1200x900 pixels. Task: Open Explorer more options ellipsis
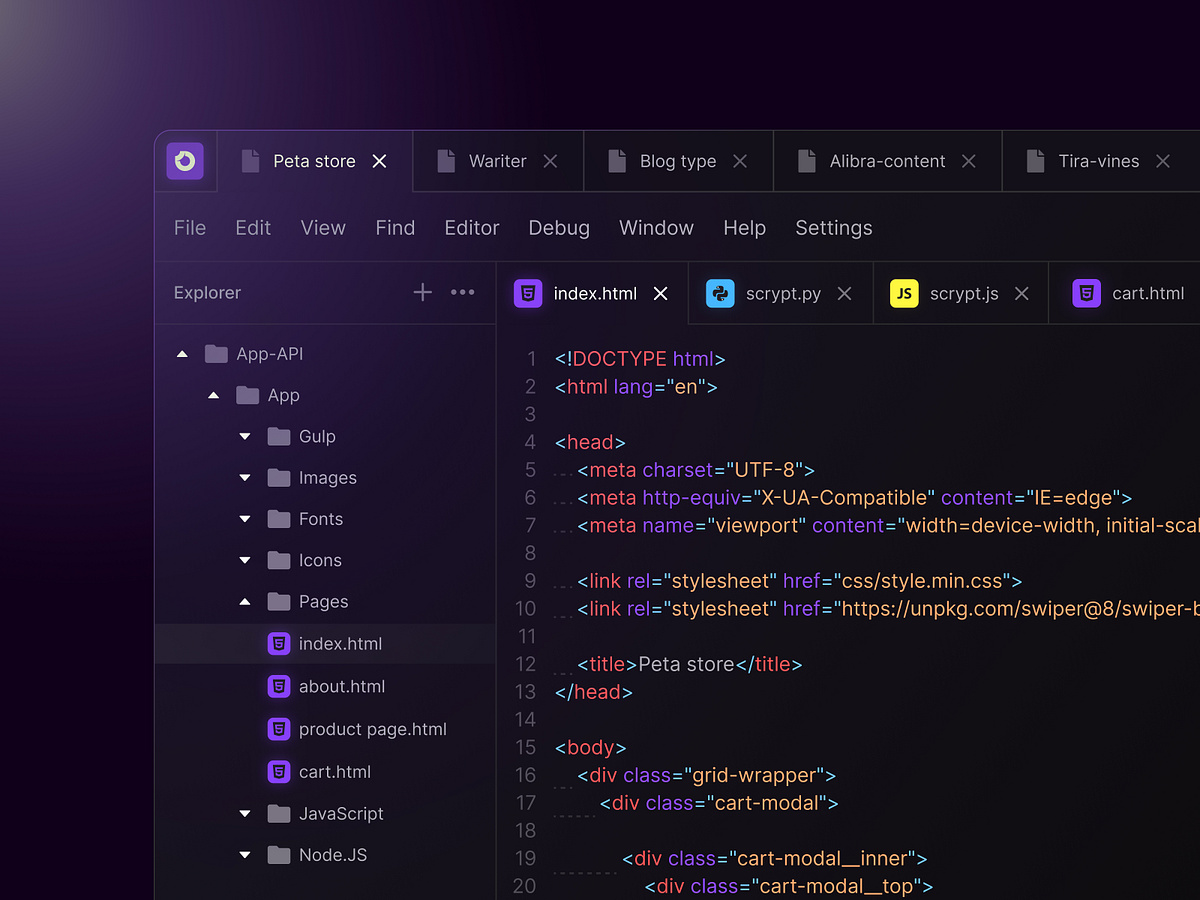(463, 292)
